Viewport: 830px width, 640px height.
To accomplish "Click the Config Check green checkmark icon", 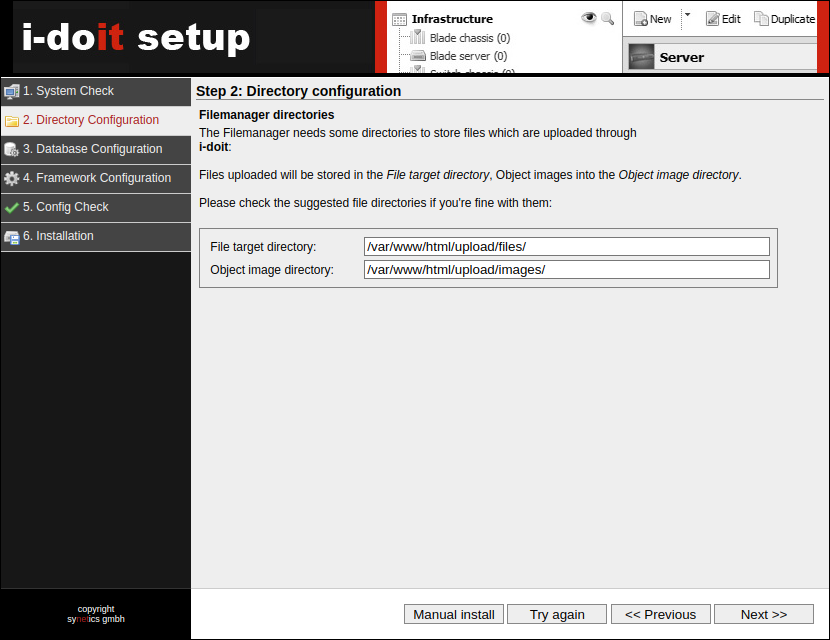I will tap(12, 208).
